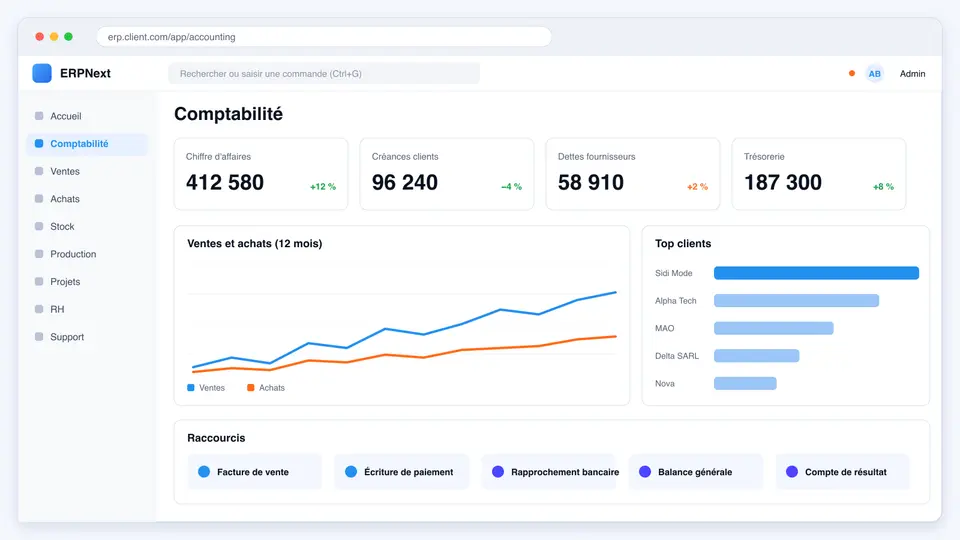Open the Rapprochement bancaire shortcut
The height and width of the screenshot is (540, 960).
pos(549,471)
